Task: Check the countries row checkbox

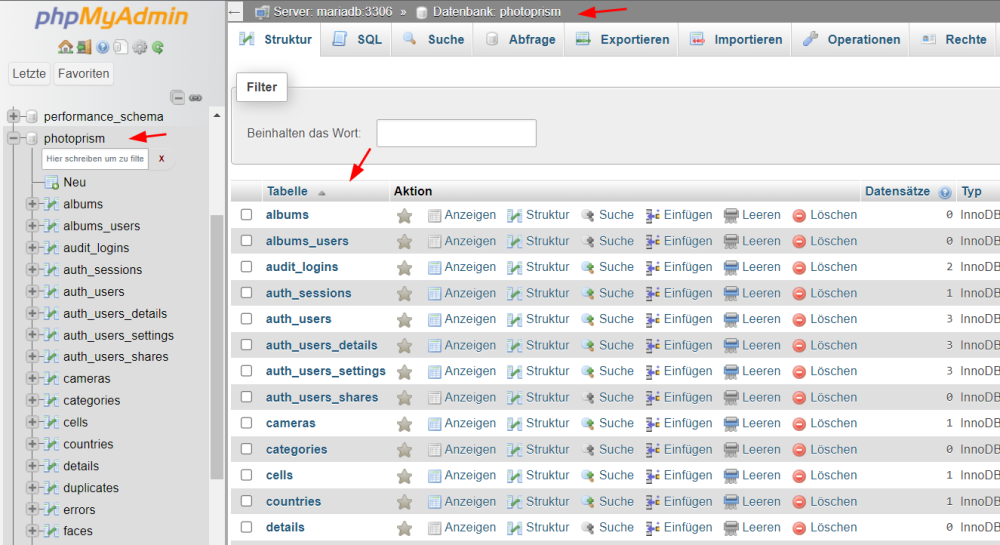Action: 246,501
